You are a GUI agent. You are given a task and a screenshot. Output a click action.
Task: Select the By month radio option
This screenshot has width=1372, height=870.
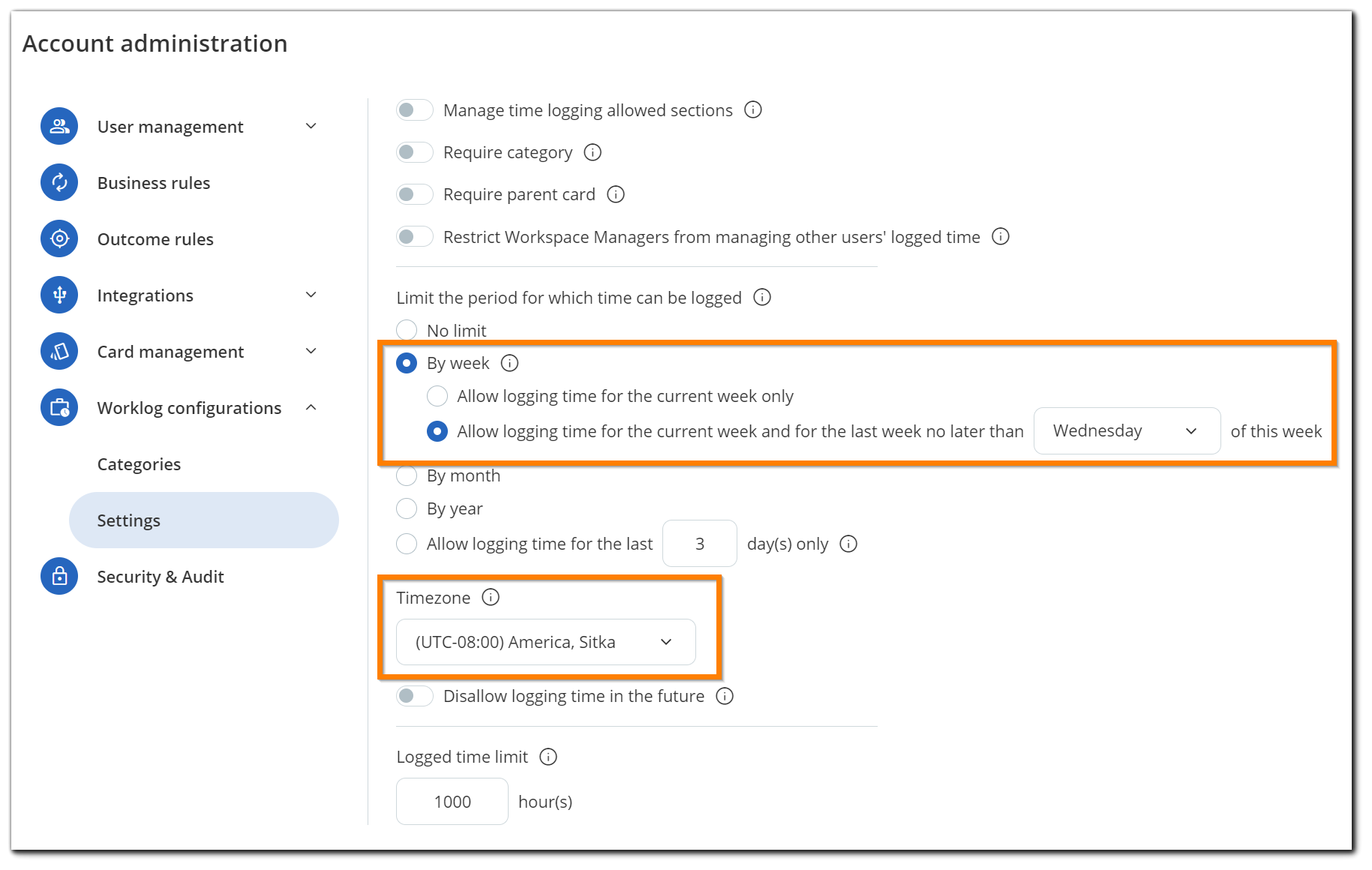point(406,475)
